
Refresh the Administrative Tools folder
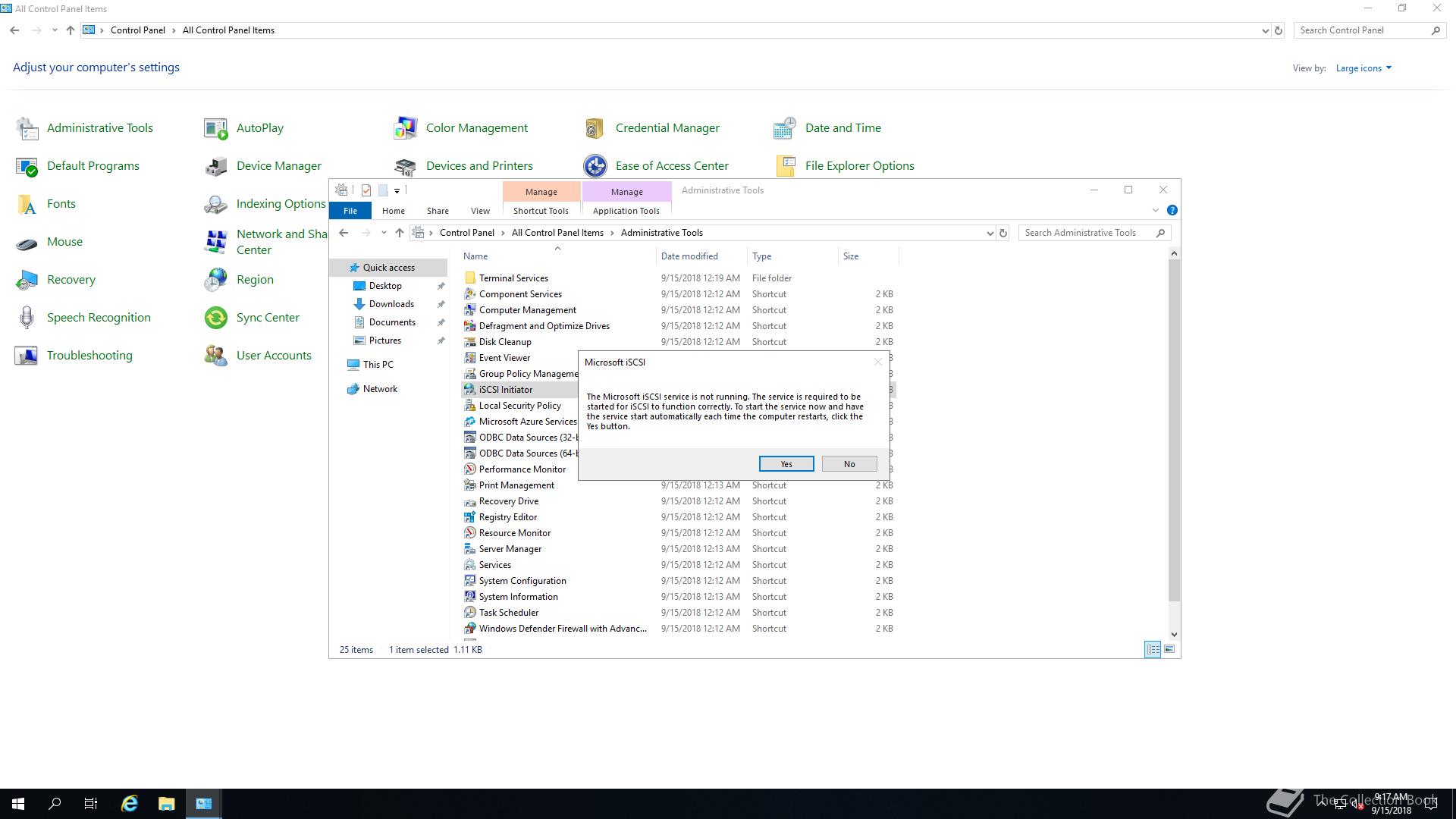pos(1003,234)
